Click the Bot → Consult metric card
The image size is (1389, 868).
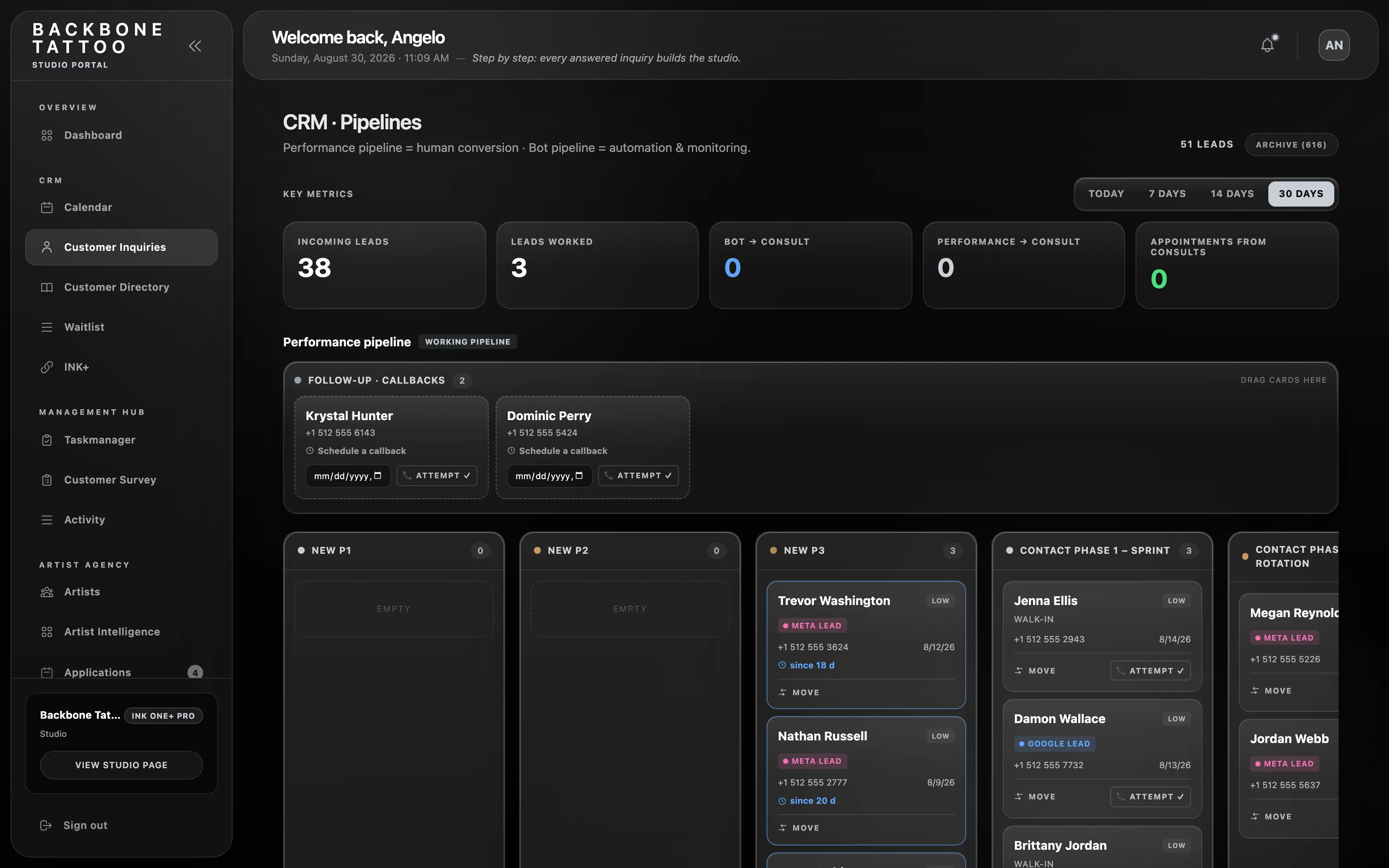coord(810,265)
